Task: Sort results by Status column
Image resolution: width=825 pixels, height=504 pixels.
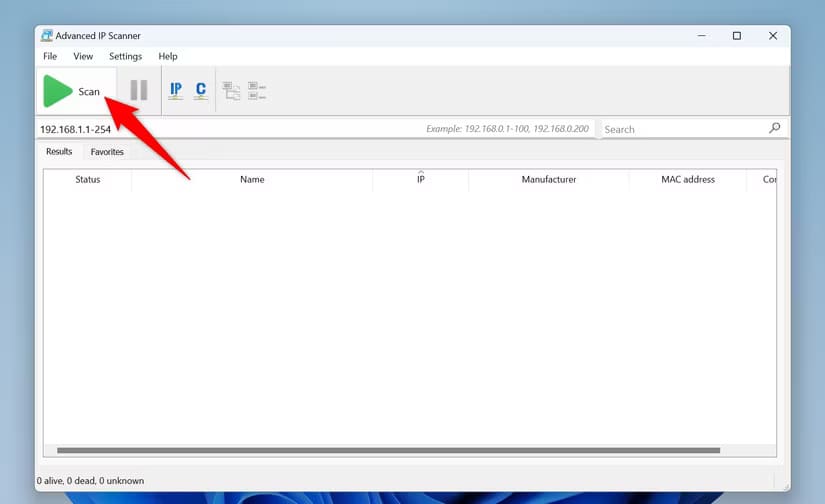Action: coord(88,180)
